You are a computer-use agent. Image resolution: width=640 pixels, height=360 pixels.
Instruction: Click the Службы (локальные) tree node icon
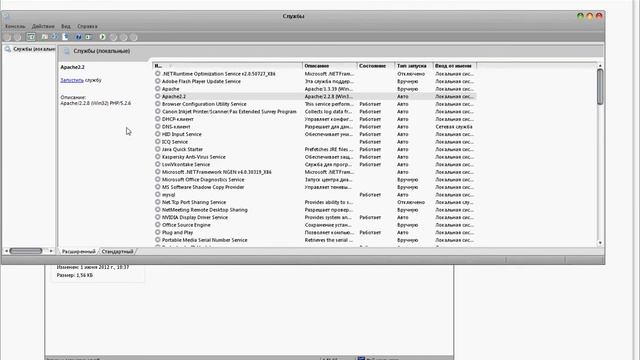7,49
